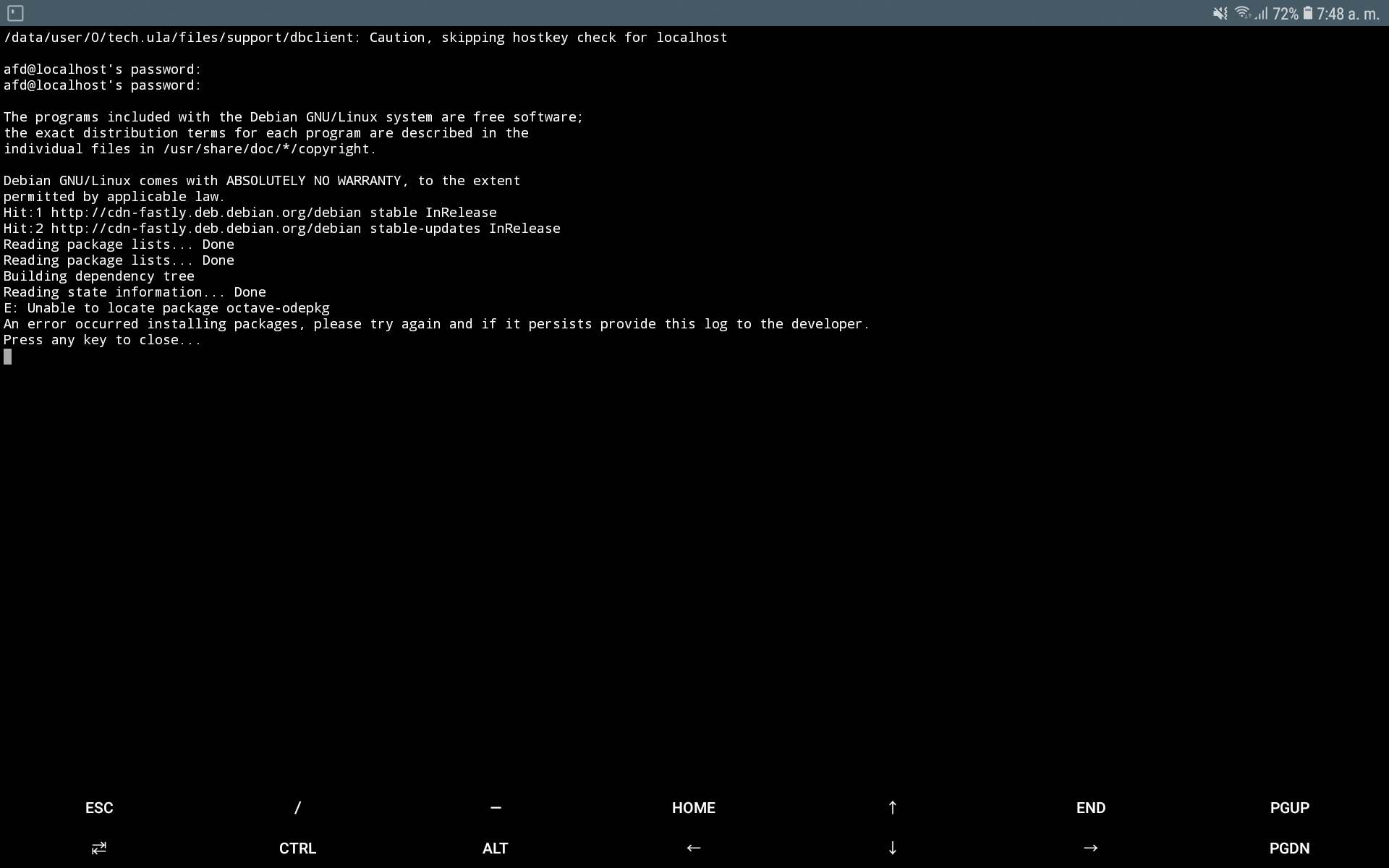Image resolution: width=1389 pixels, height=868 pixels.
Task: Tap the 'Reading state information... Done' line
Action: [135, 292]
